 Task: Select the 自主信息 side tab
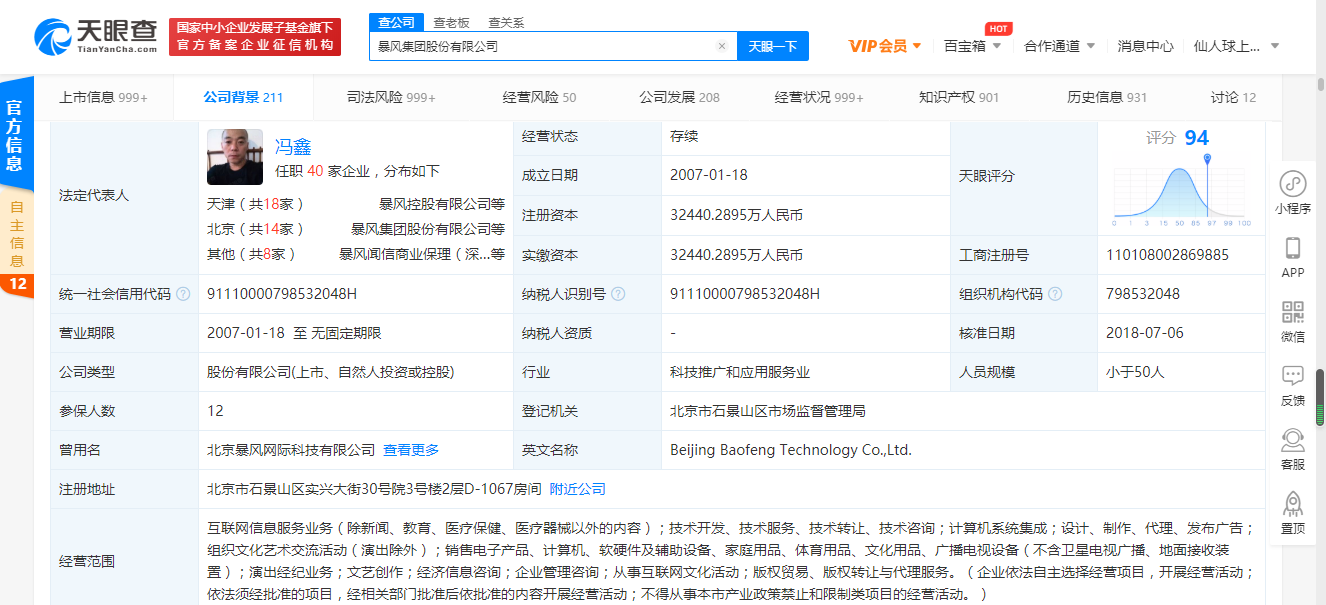16,233
